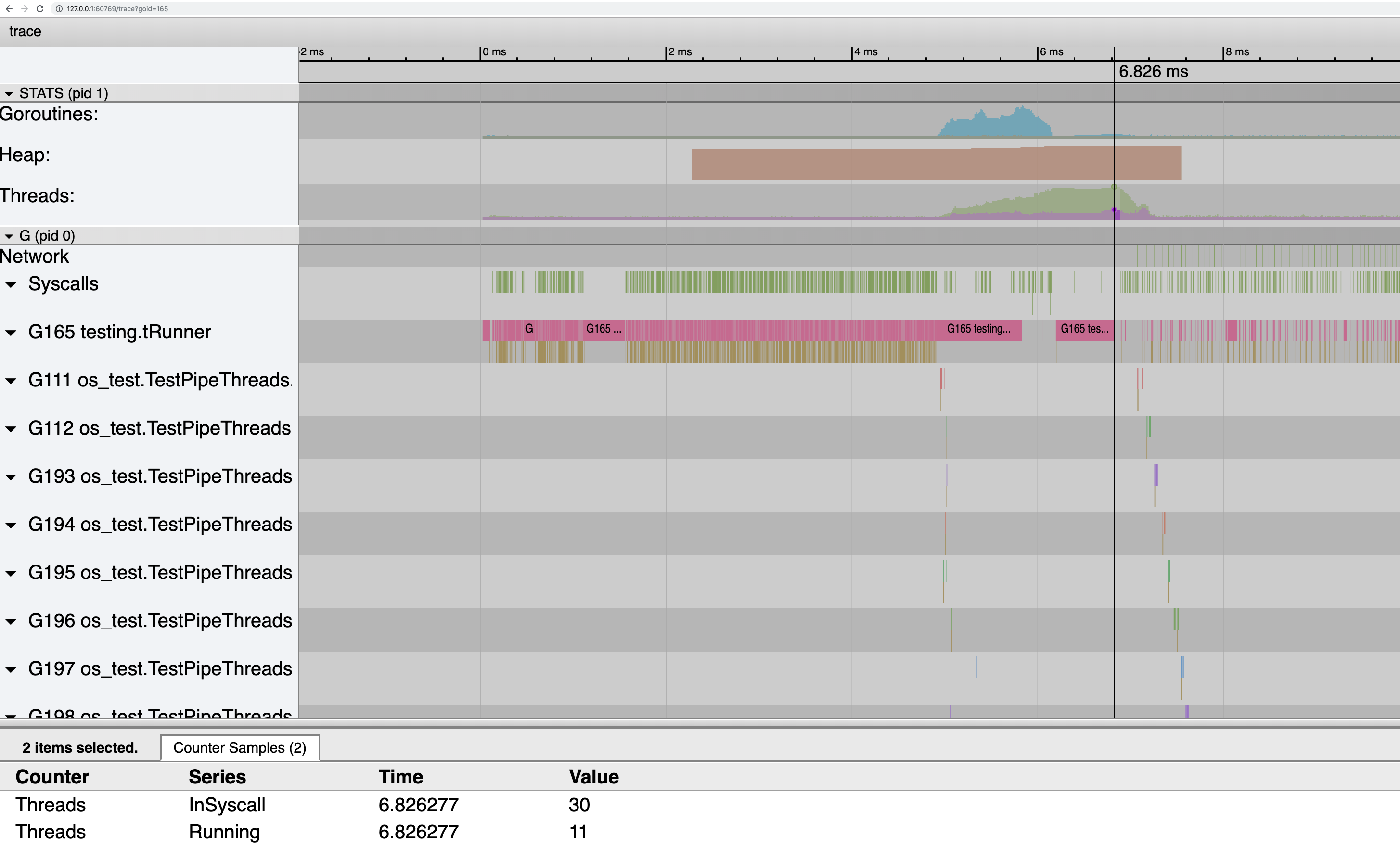Select the G165 testing... slice in timeline
1400x860 pixels.
pos(978,329)
